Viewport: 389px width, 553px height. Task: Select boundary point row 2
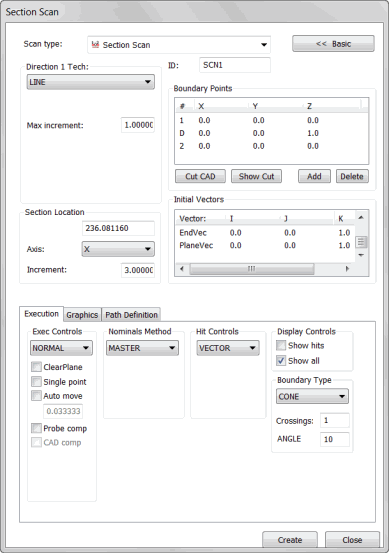tap(271, 146)
